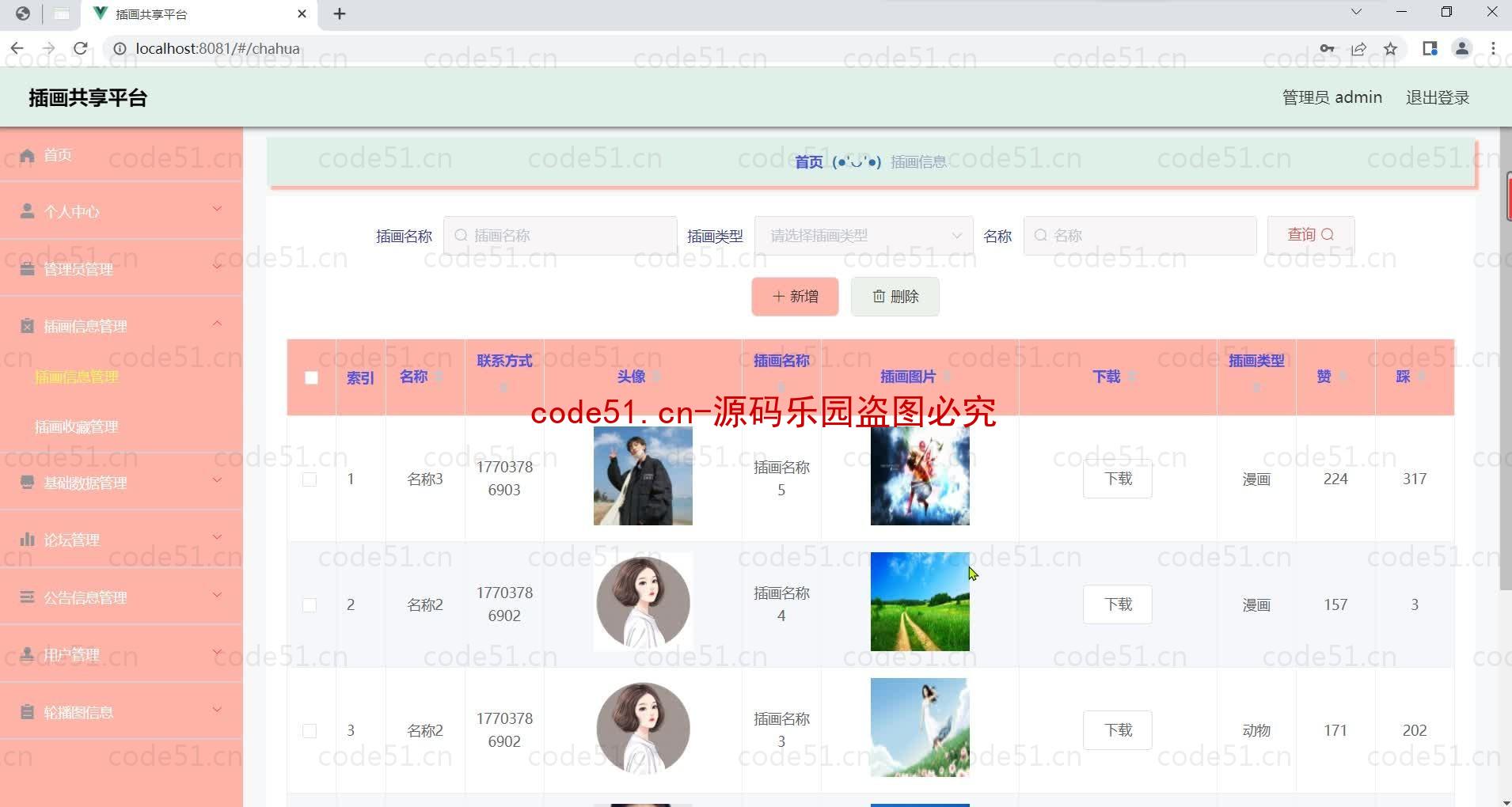Screen dimensions: 1512x807
Task: Click the icon beside 基础数据管理
Action: pos(28,483)
